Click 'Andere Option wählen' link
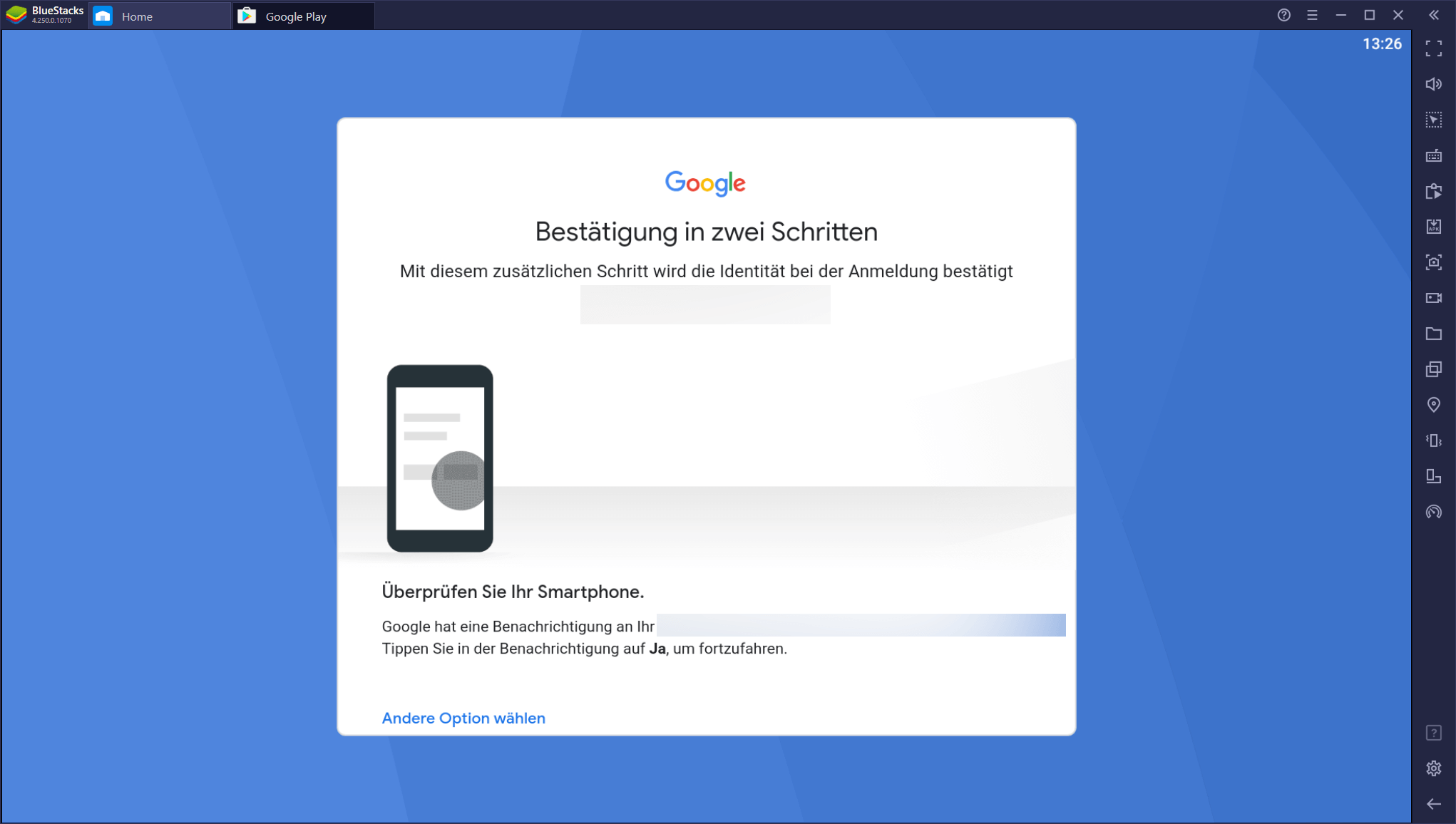This screenshot has height=824, width=1456. tap(463, 718)
